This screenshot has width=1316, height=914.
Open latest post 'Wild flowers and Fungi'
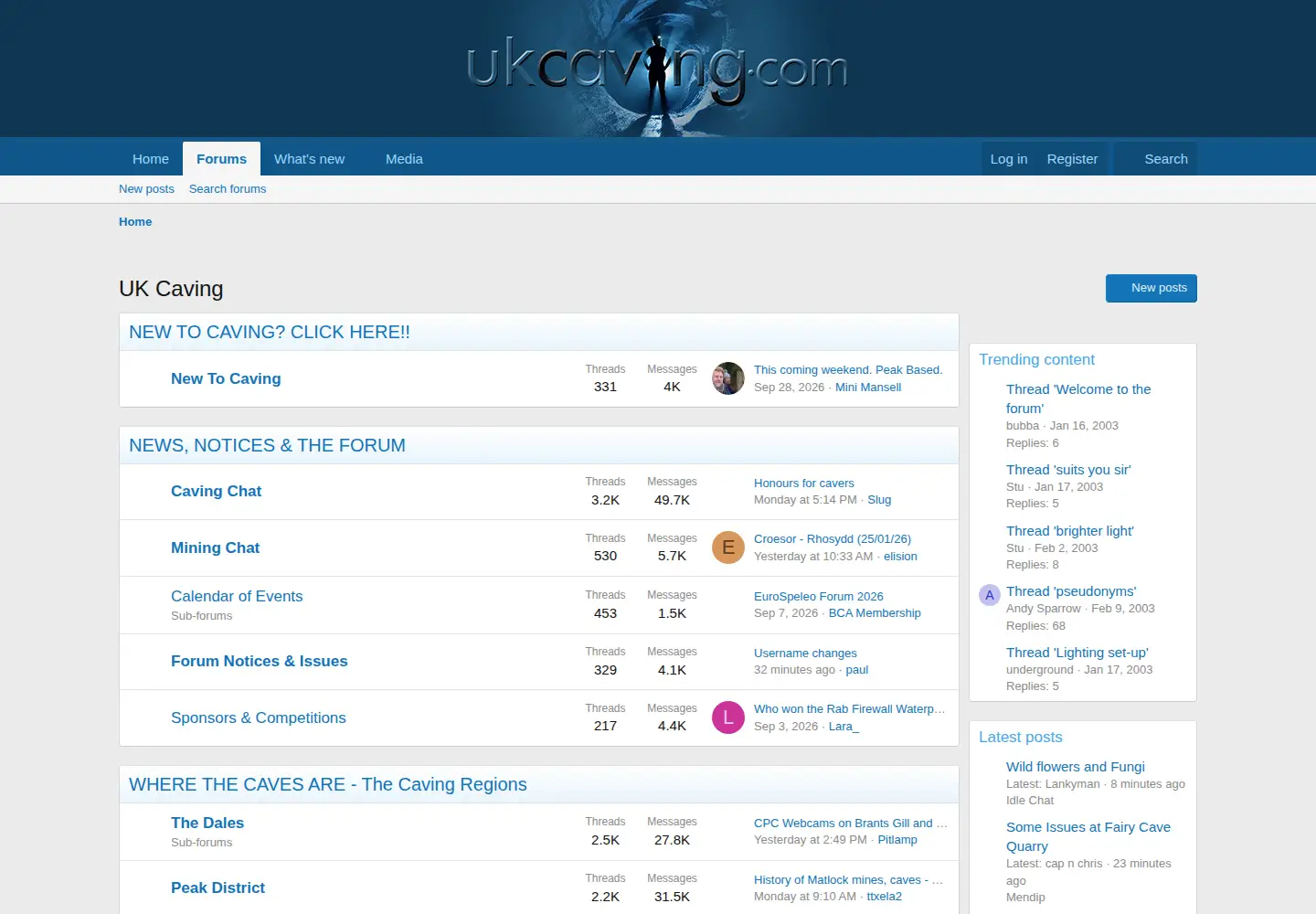pos(1076,767)
